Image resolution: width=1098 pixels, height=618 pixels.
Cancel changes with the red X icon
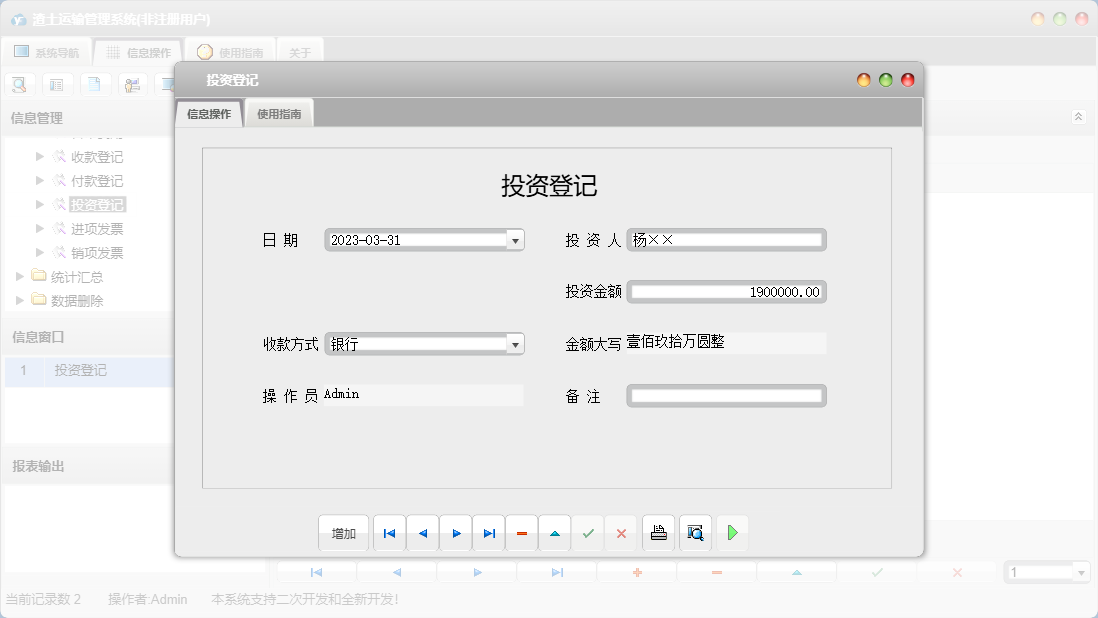[x=620, y=532]
